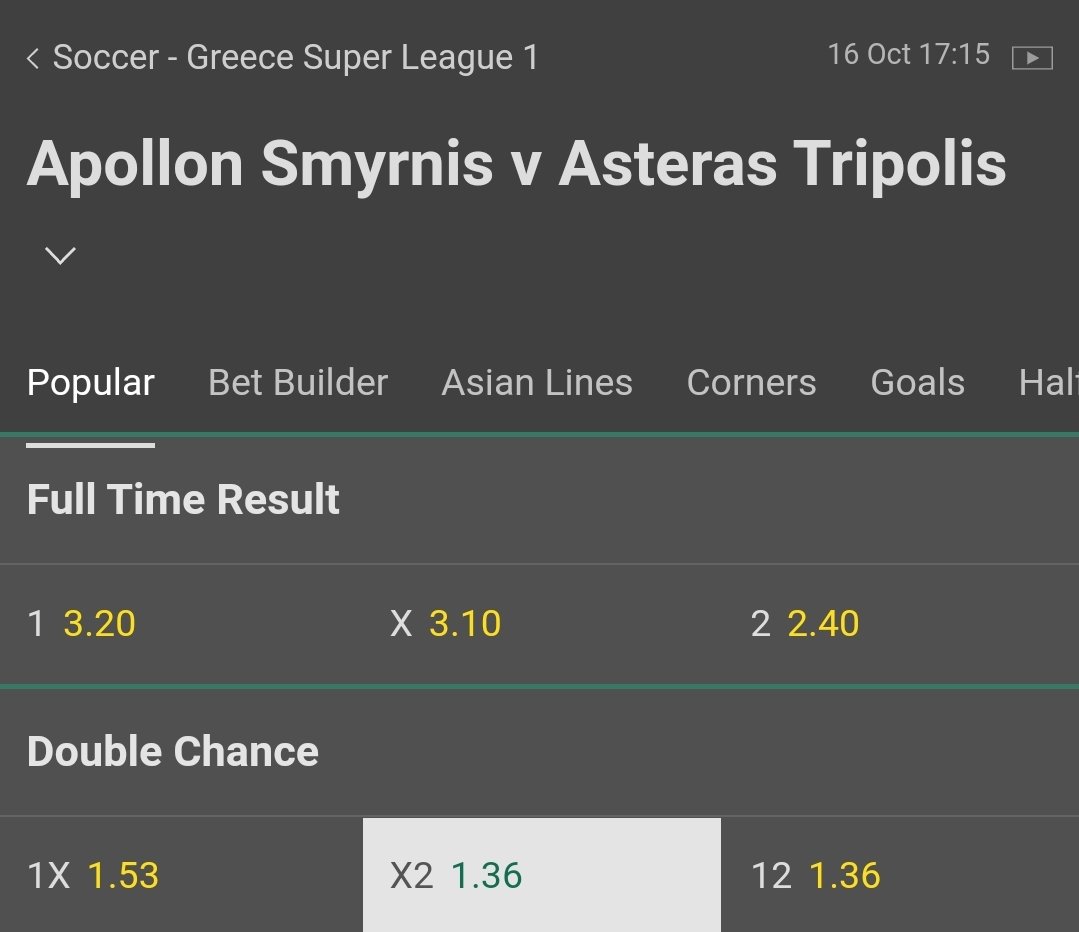Open the partially visible Half tab
This screenshot has height=932, width=1079.
coord(1048,383)
